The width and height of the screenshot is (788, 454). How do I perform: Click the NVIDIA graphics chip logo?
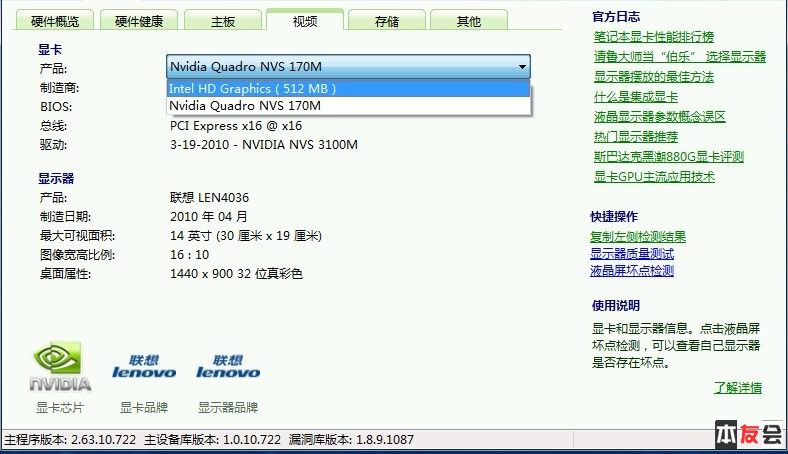tap(60, 367)
